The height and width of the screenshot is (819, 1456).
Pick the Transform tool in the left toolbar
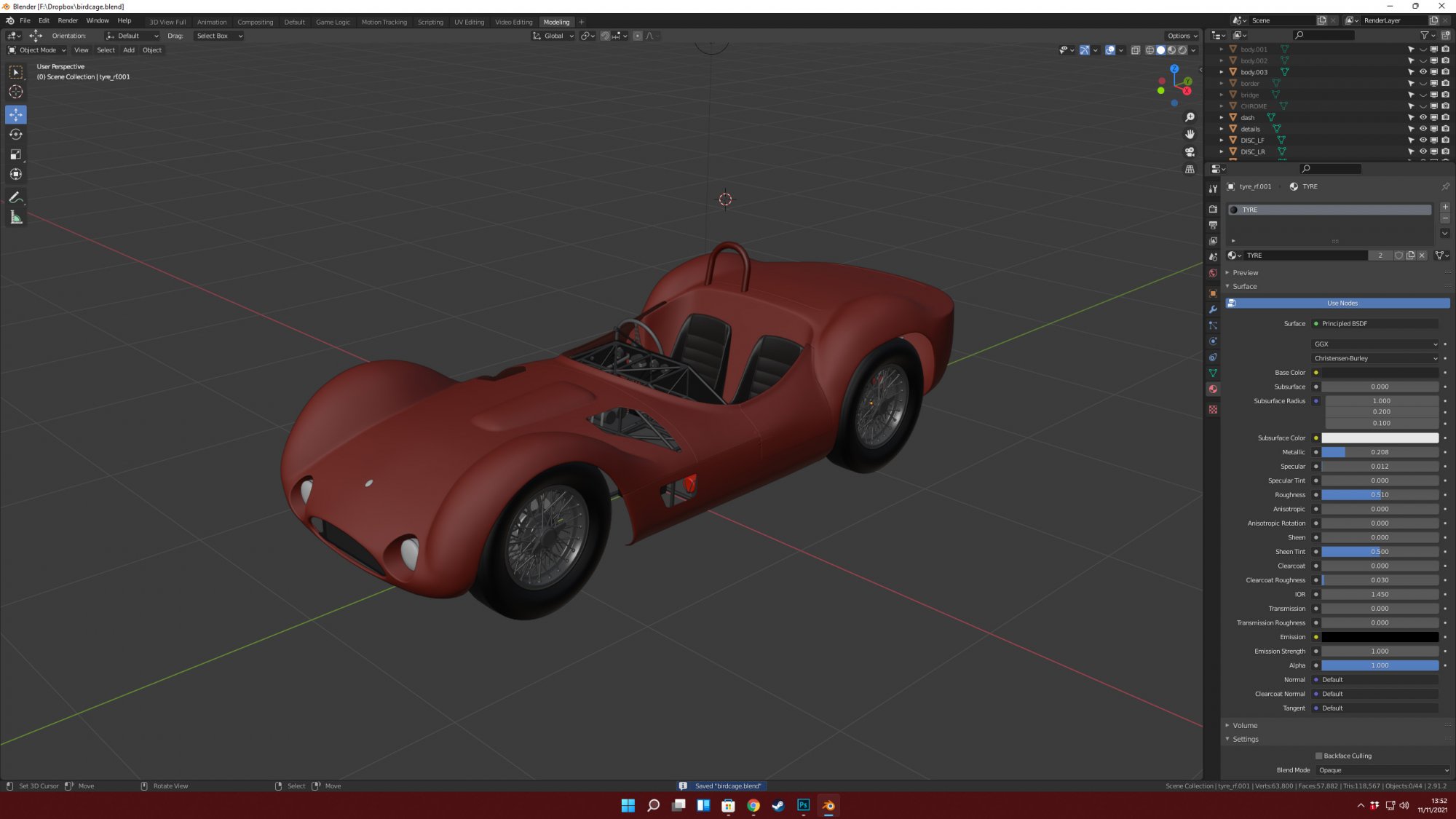16,174
